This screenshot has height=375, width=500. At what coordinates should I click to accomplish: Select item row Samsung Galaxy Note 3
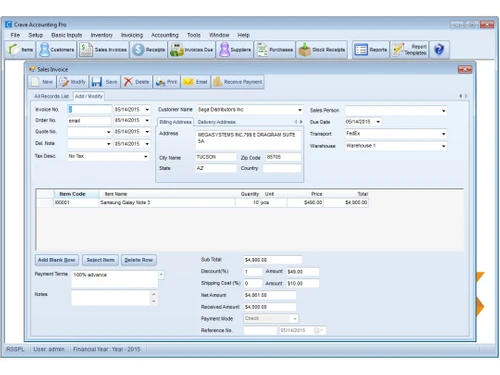203,202
